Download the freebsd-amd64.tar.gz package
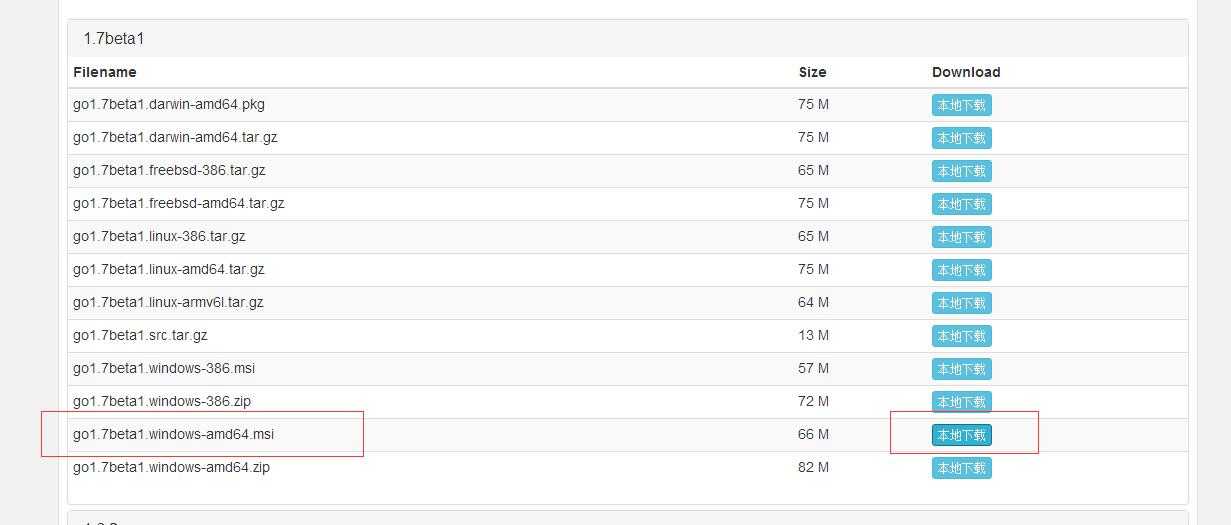Screen dimensions: 1231x525 click(x=961, y=204)
